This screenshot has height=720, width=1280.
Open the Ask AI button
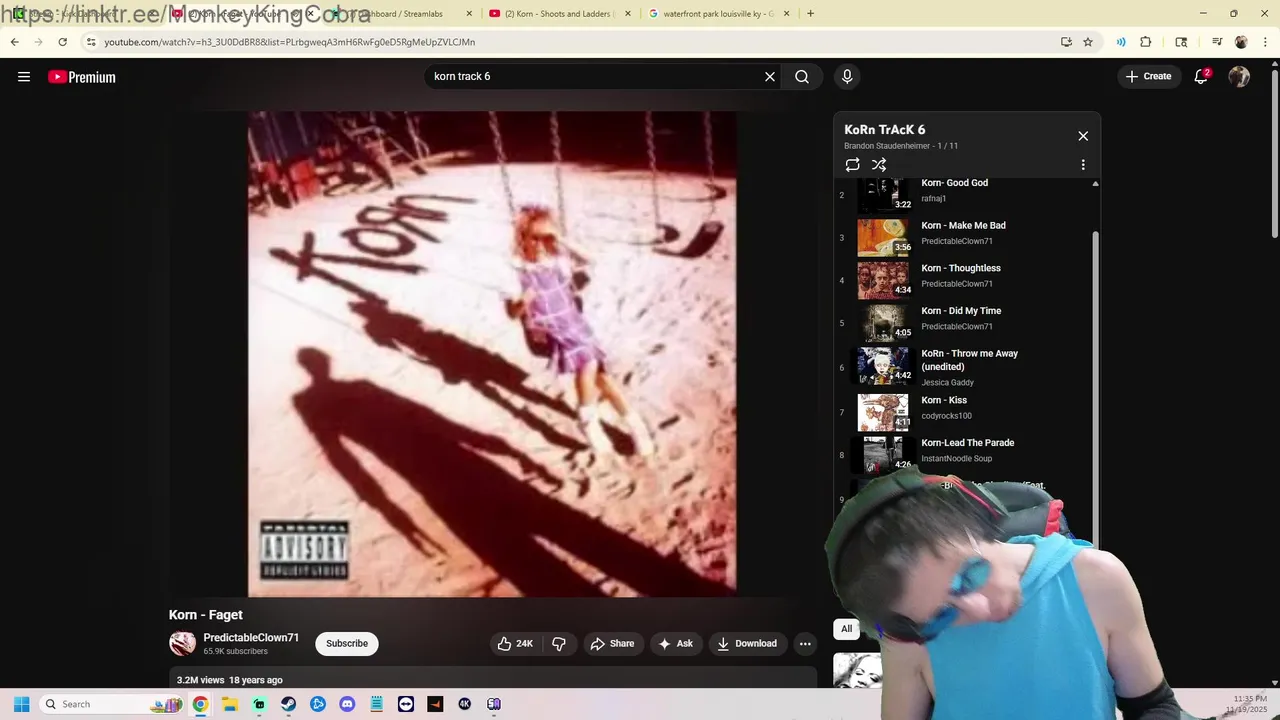pyautogui.click(x=675, y=644)
